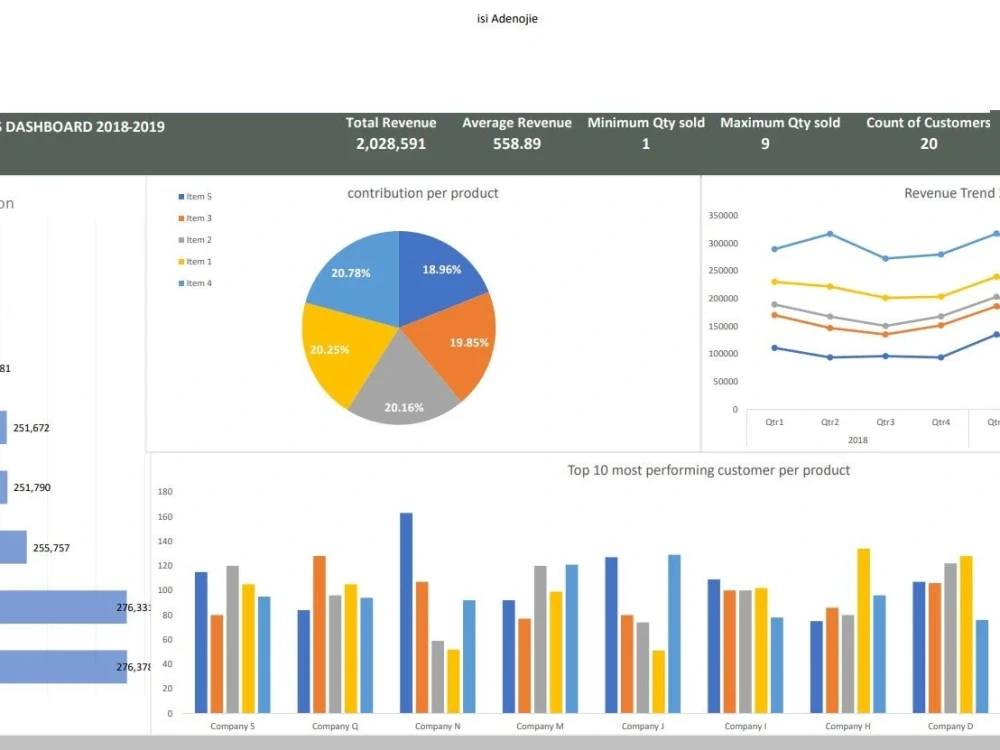Select the Total Revenue header

[x=391, y=122]
